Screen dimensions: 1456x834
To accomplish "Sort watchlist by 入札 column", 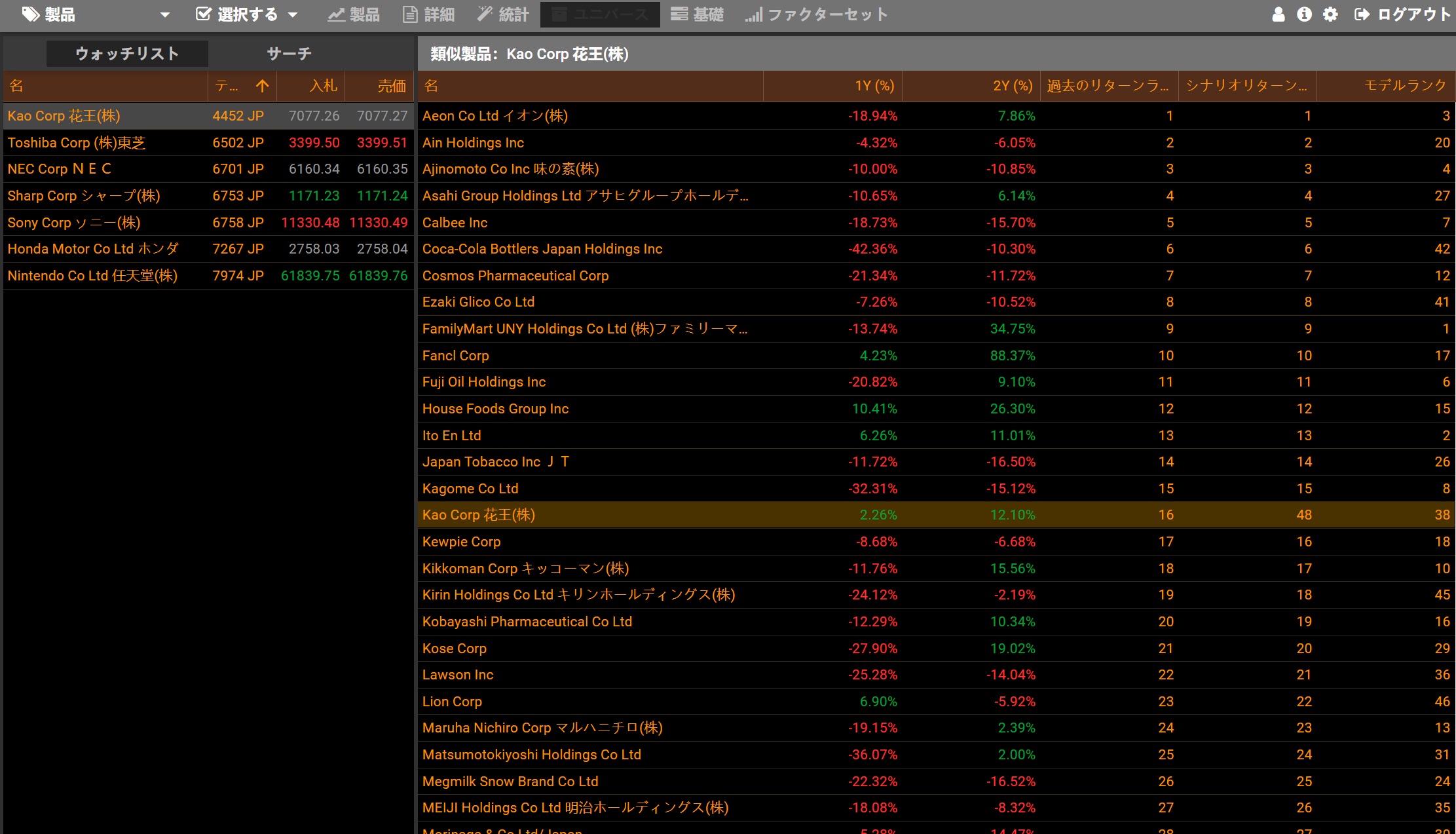I will pos(310,86).
